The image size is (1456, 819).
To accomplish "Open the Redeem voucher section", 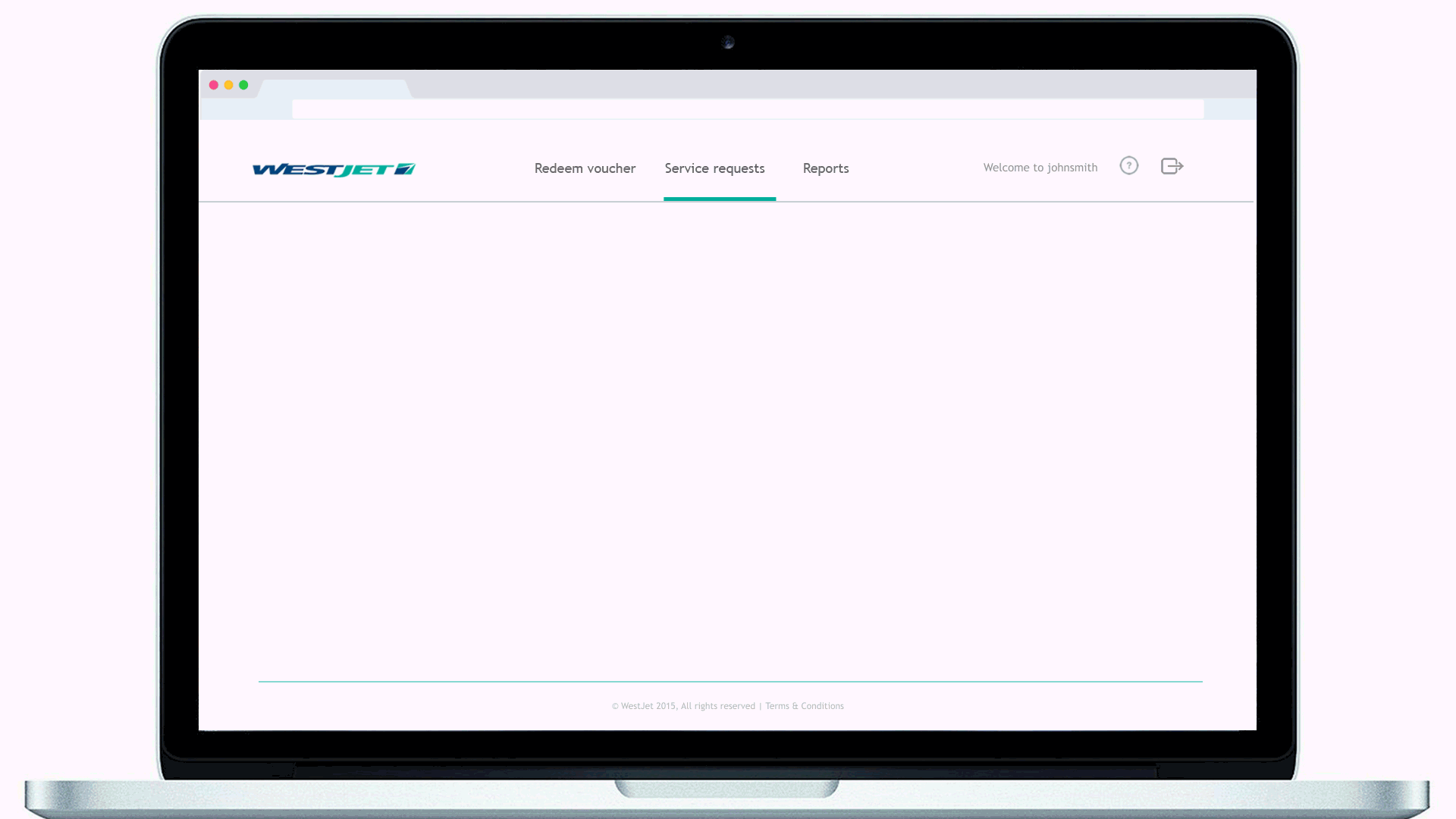I will [x=585, y=168].
